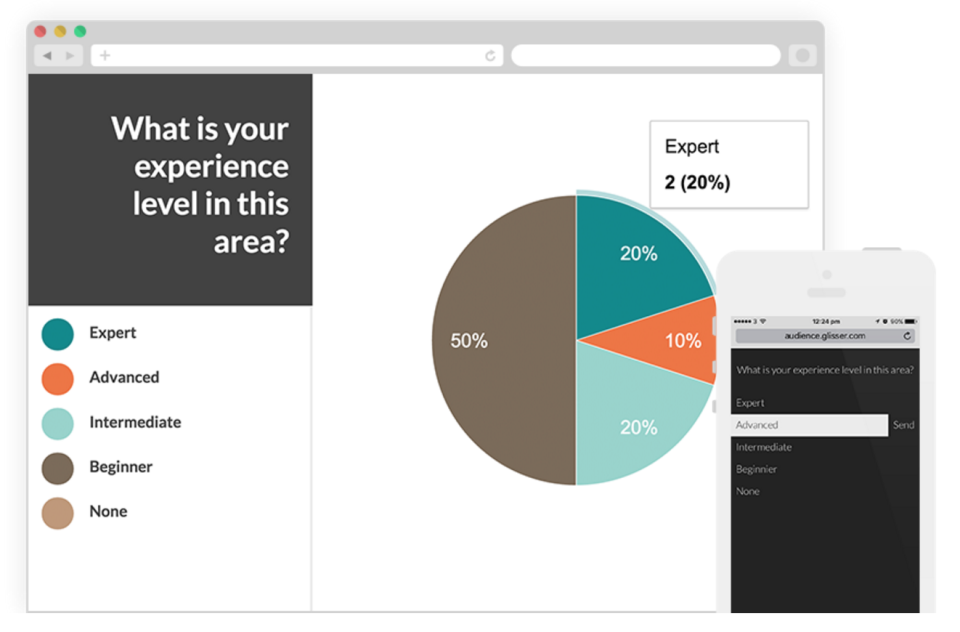Image resolution: width=960 pixels, height=632 pixels.
Task: Click the reload icon in browser address bar
Action: pos(490,56)
